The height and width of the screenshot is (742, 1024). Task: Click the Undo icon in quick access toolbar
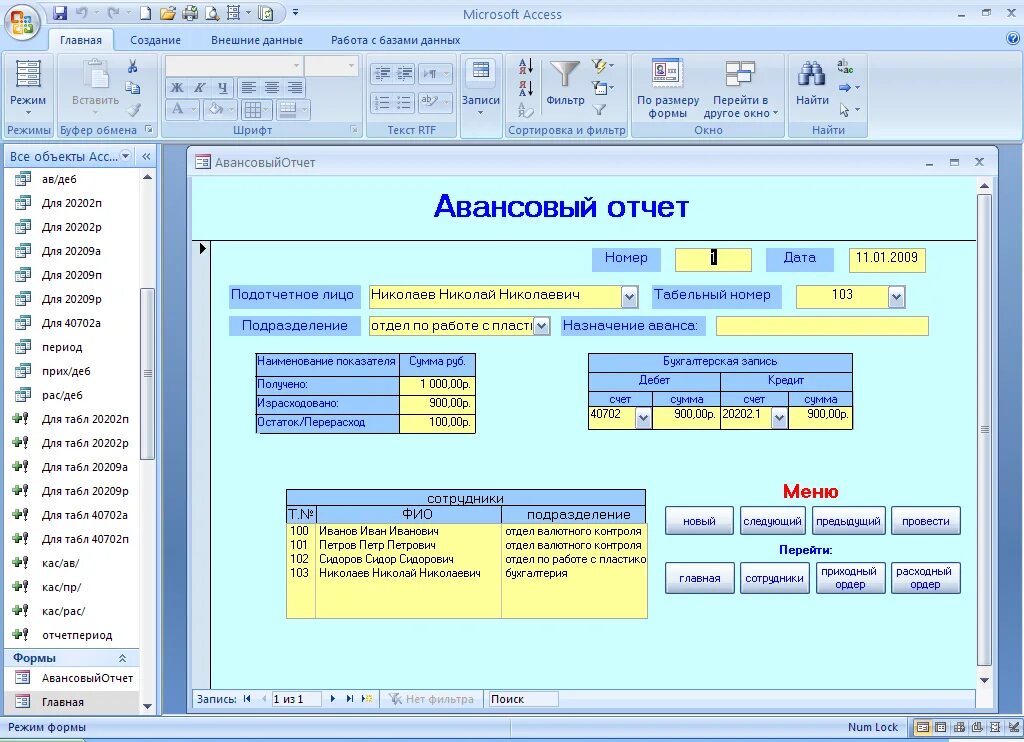coord(81,13)
